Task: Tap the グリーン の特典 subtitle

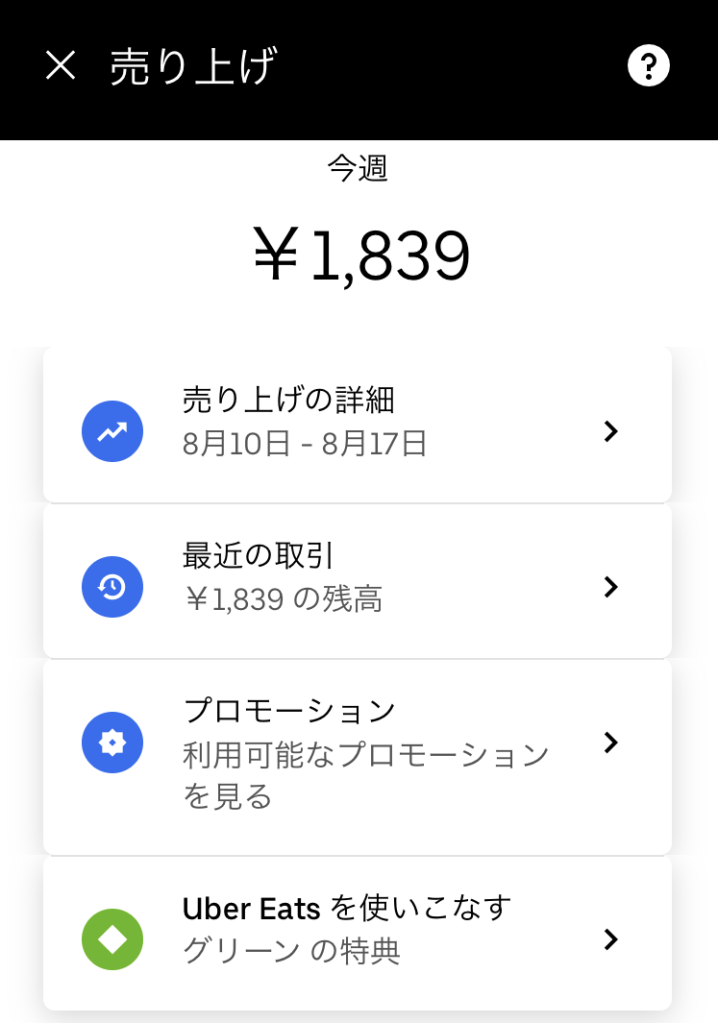Action: pos(291,951)
